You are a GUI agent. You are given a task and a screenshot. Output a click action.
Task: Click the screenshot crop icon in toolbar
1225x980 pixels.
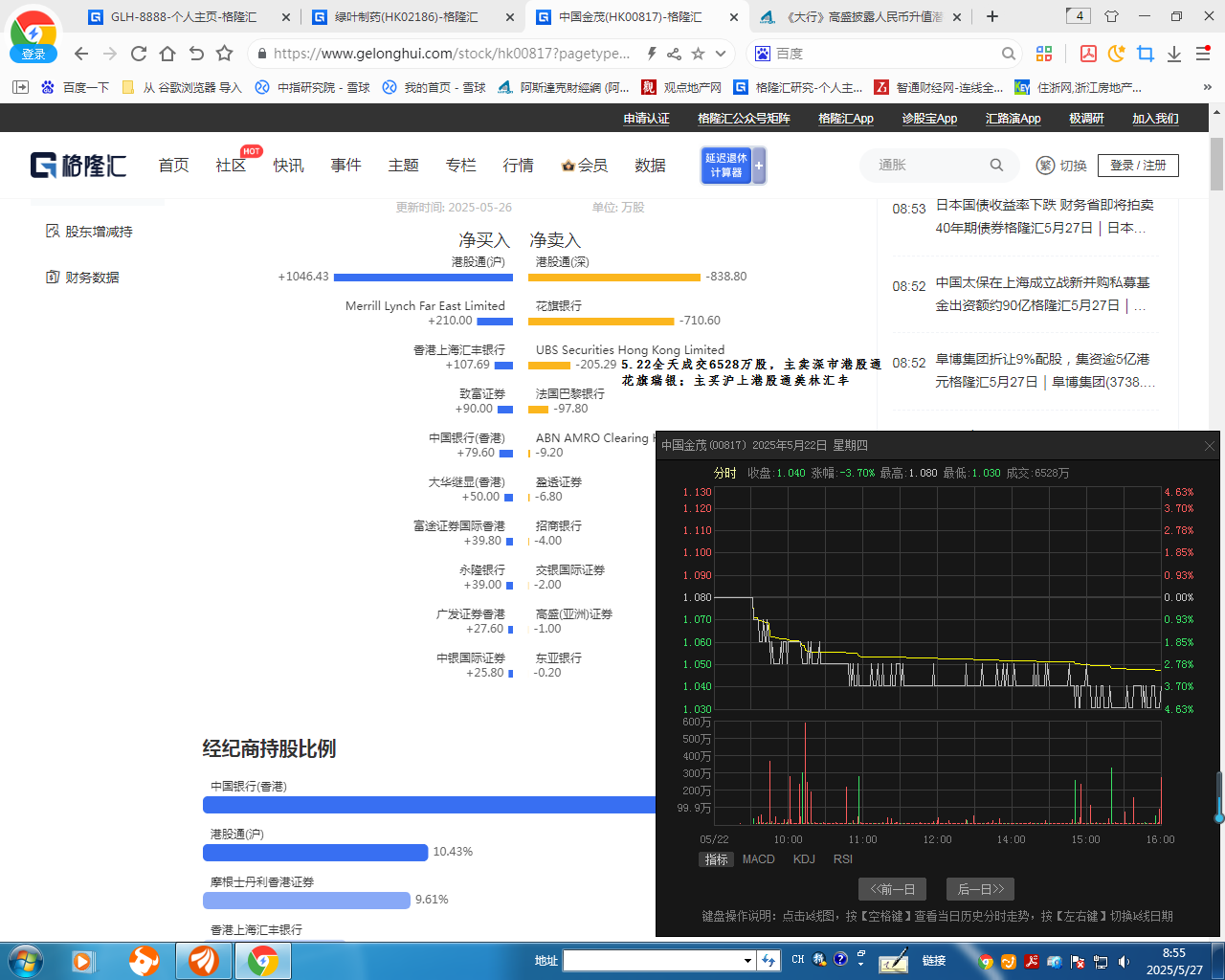1145,54
